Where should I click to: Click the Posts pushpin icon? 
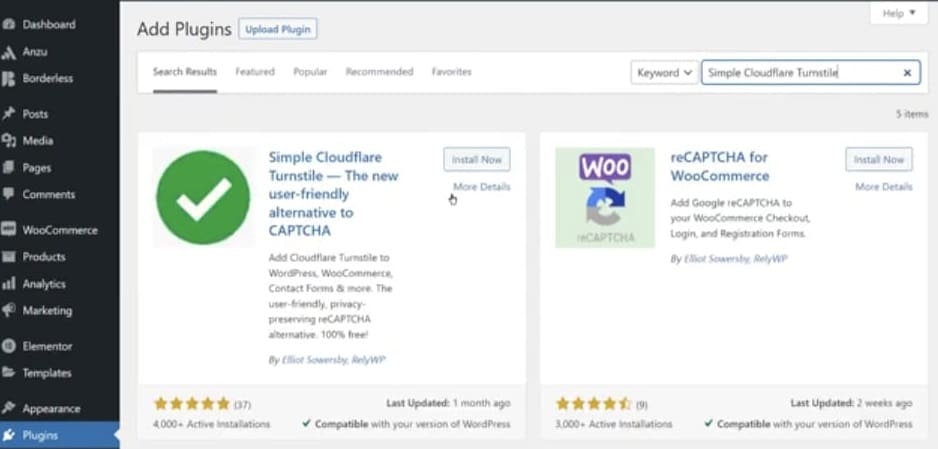[8, 114]
